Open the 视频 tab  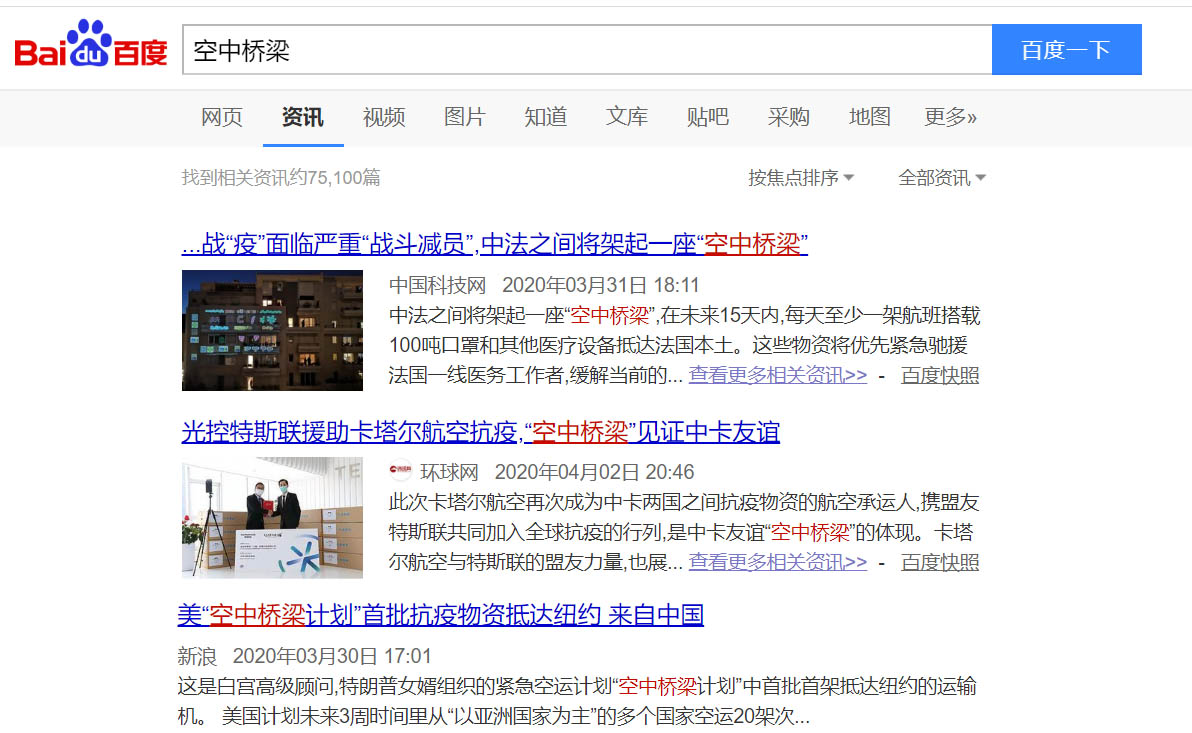pyautogui.click(x=384, y=117)
